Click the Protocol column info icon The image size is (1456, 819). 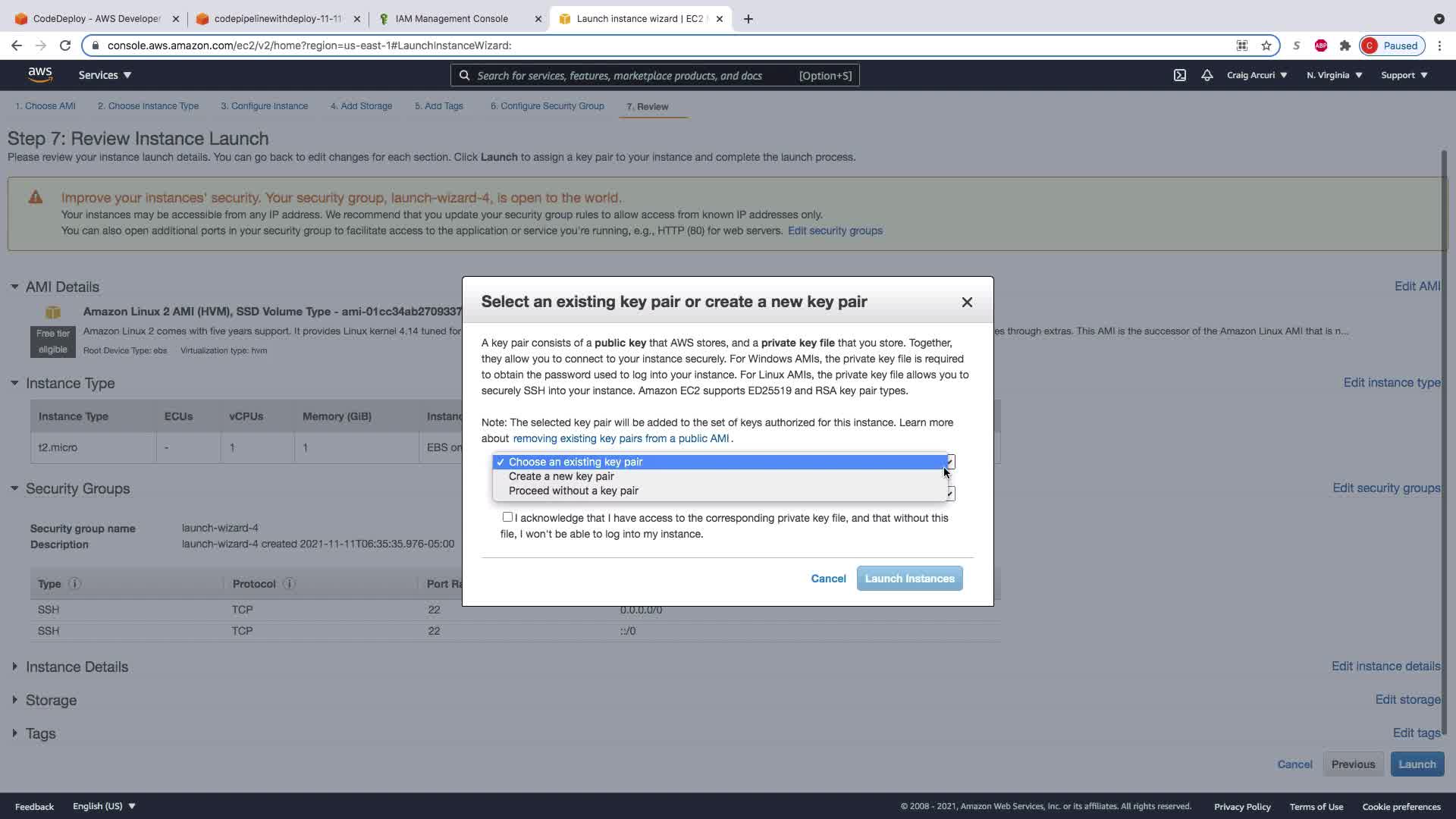click(289, 584)
